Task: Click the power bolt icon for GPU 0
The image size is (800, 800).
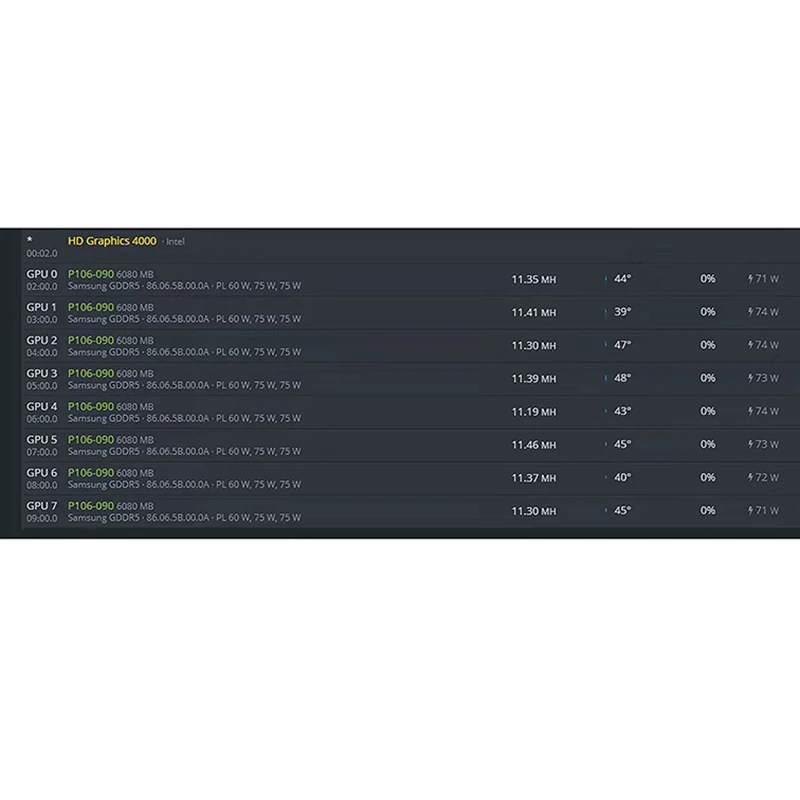Action: point(751,279)
